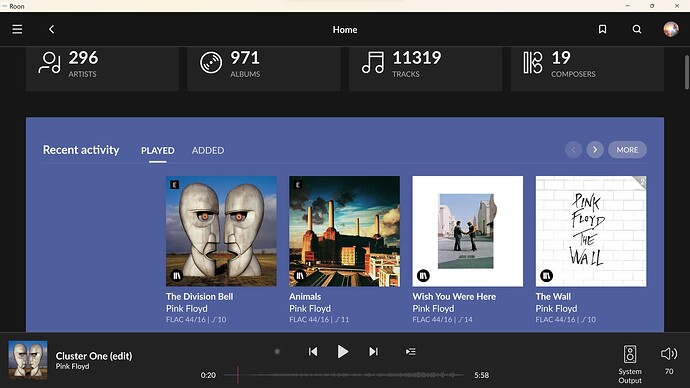This screenshot has width=690, height=388.
Task: Click the signal path dot indicator
Action: pos(277,351)
